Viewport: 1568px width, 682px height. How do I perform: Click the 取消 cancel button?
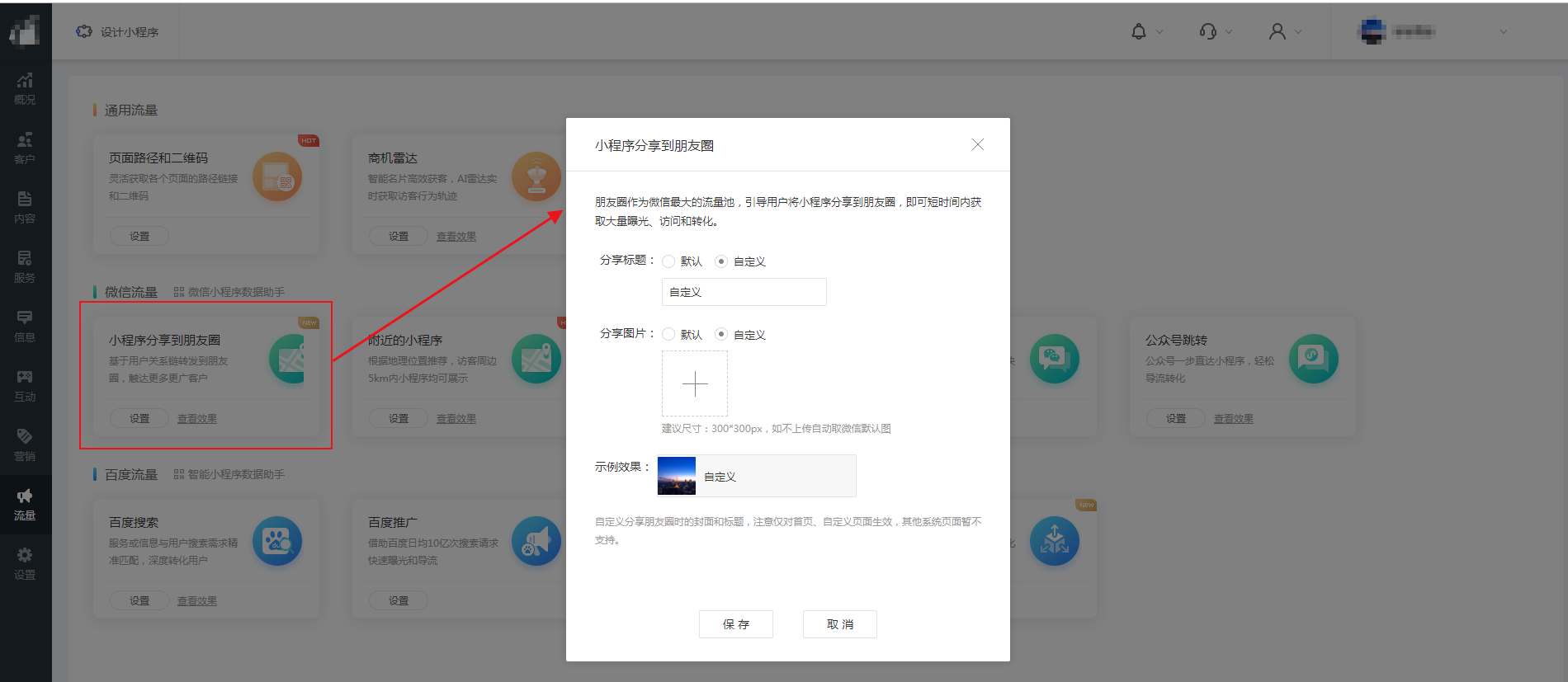click(840, 624)
